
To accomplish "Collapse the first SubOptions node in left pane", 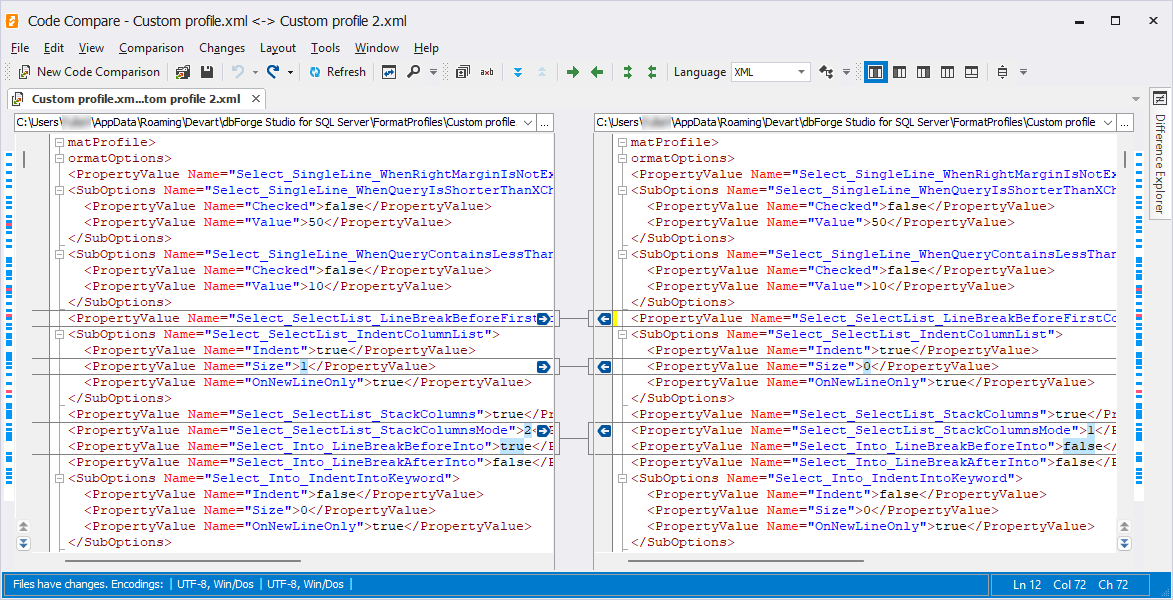I will [60, 190].
